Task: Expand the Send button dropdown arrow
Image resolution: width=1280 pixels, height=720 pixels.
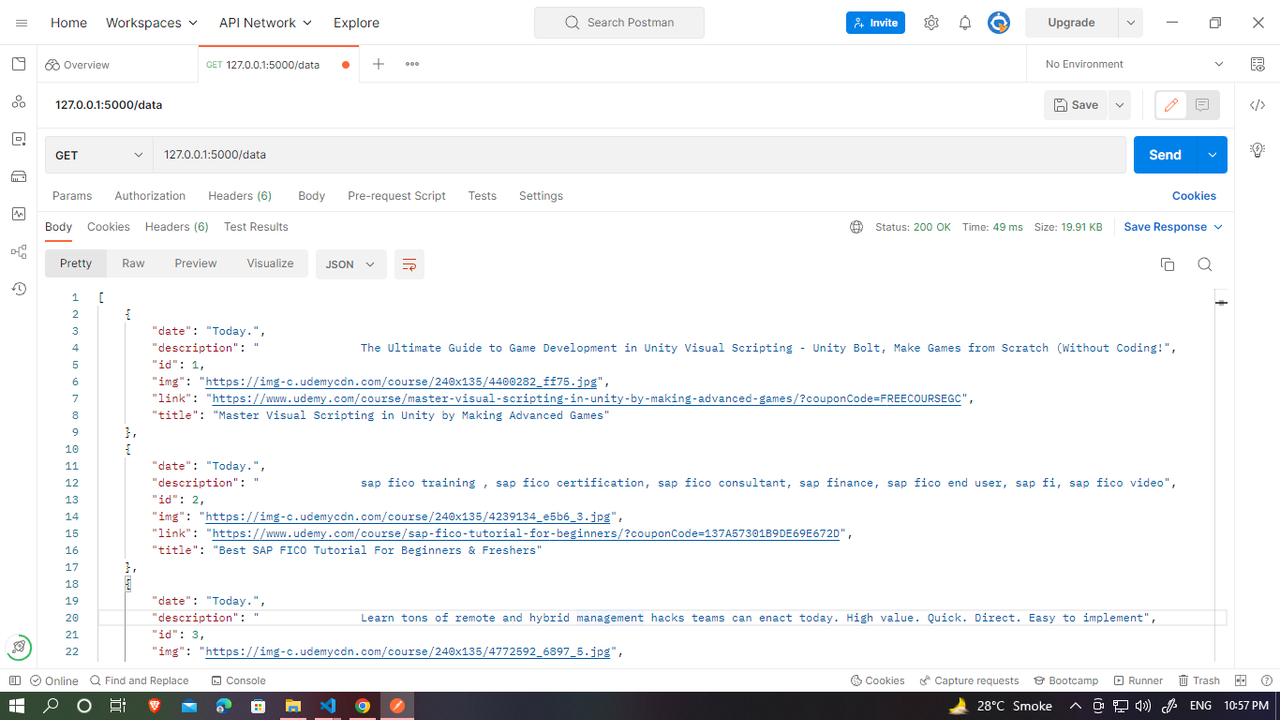Action: 1212,155
